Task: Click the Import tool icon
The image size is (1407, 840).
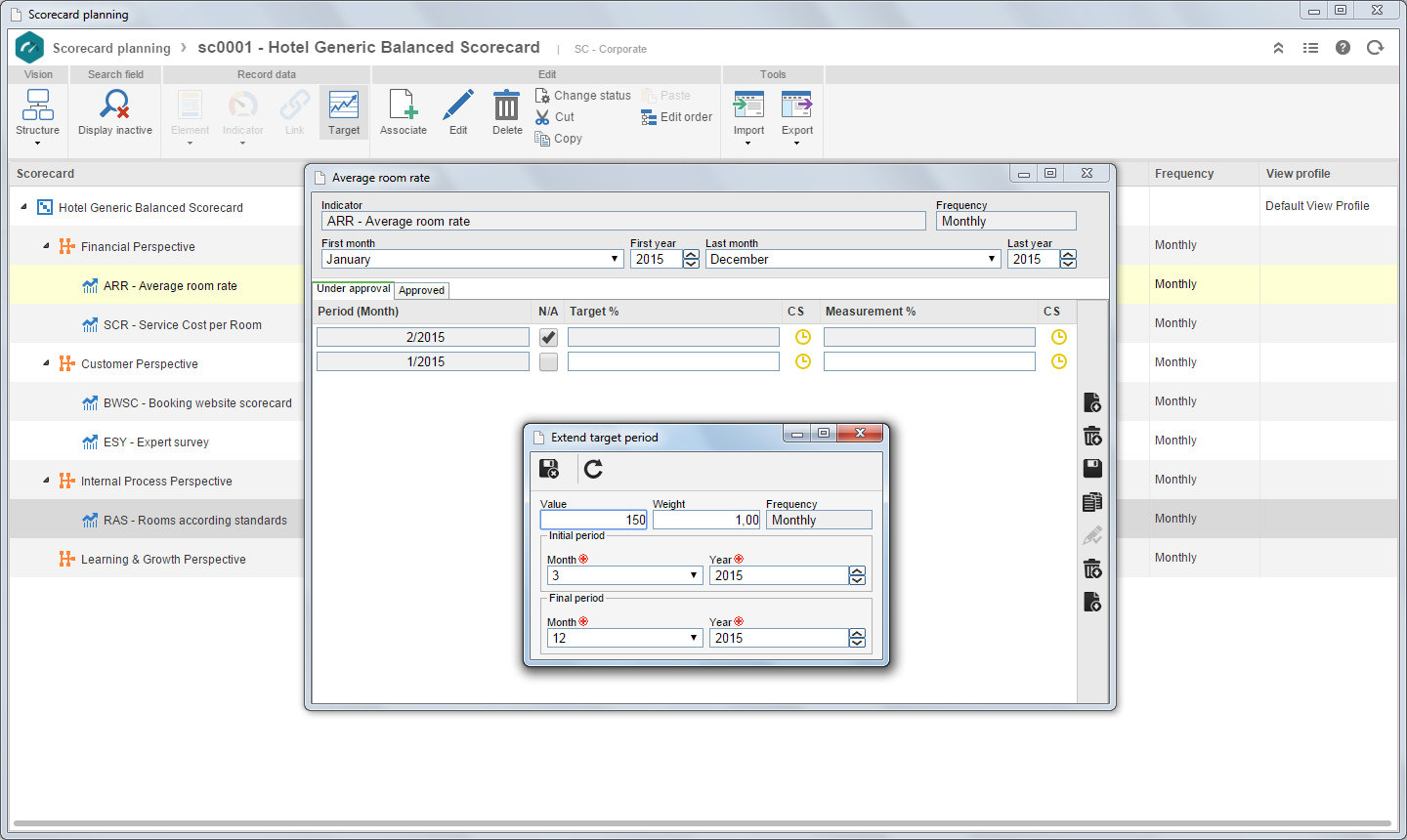Action: point(749,105)
